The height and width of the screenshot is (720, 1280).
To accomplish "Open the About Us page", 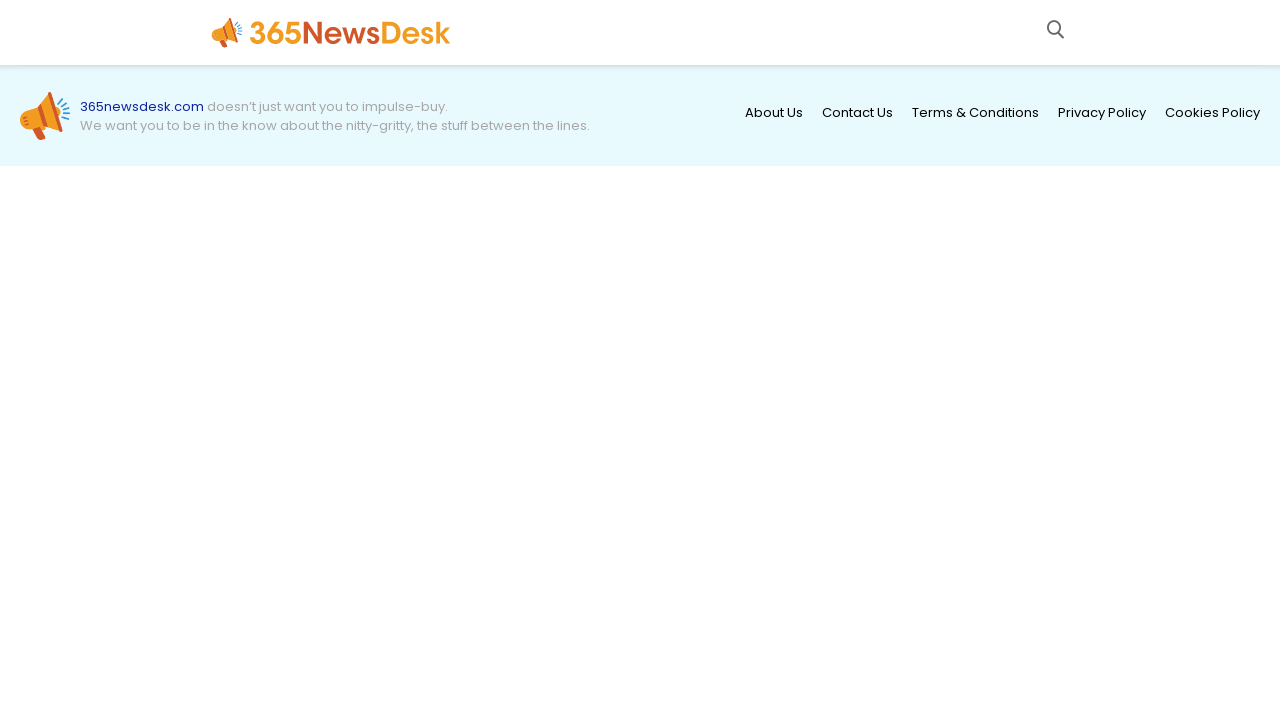I will pyautogui.click(x=773, y=112).
